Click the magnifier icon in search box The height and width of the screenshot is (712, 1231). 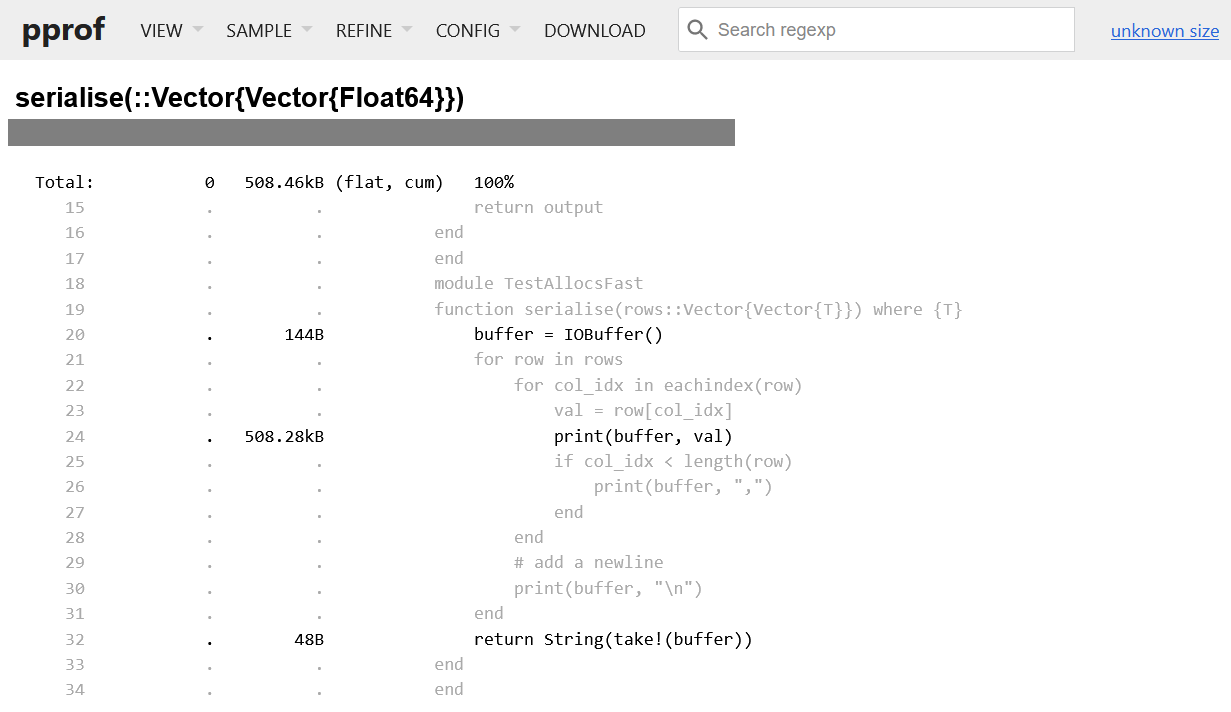[697, 30]
